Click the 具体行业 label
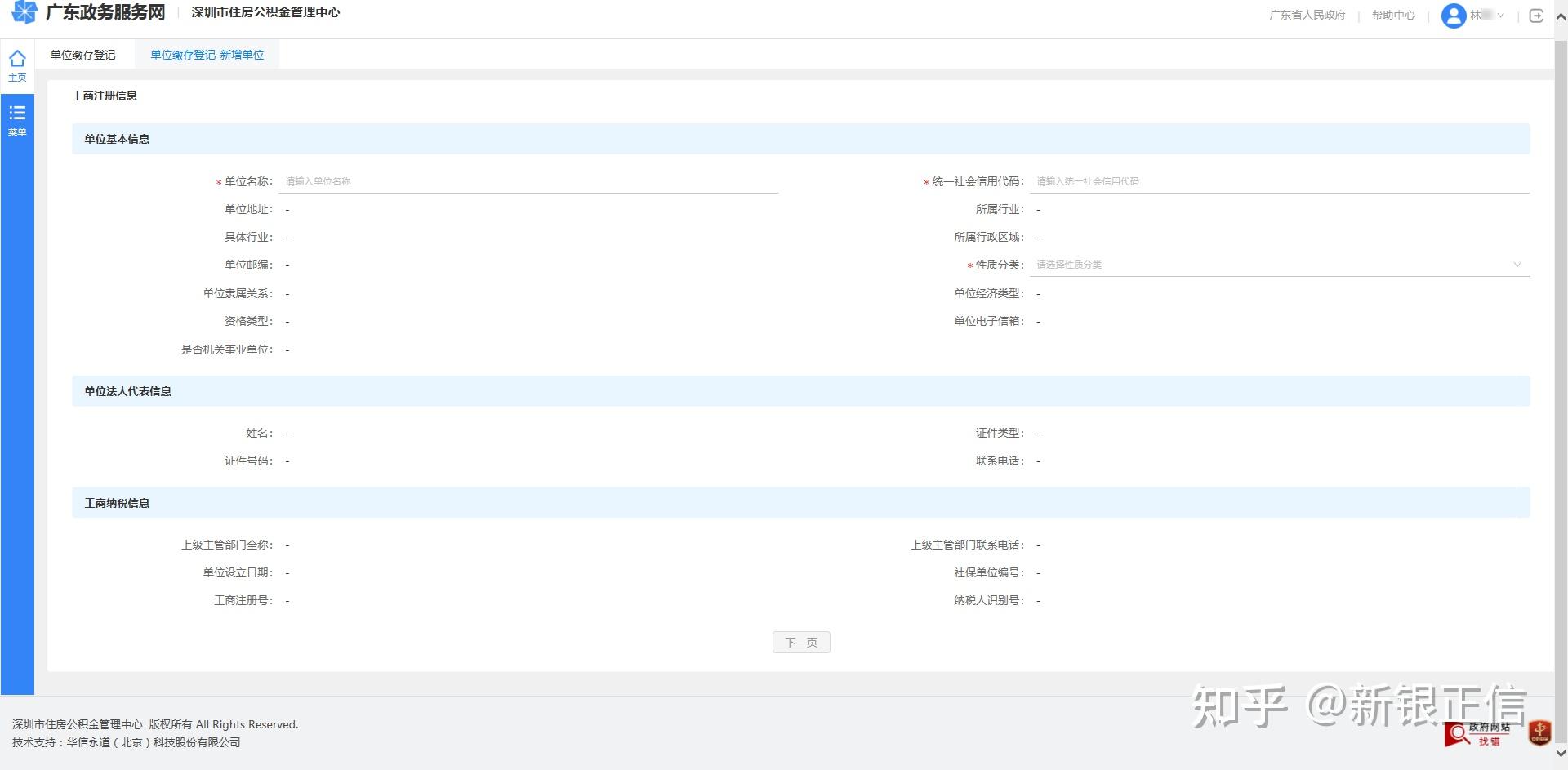Viewport: 1568px width, 770px height. [x=248, y=237]
